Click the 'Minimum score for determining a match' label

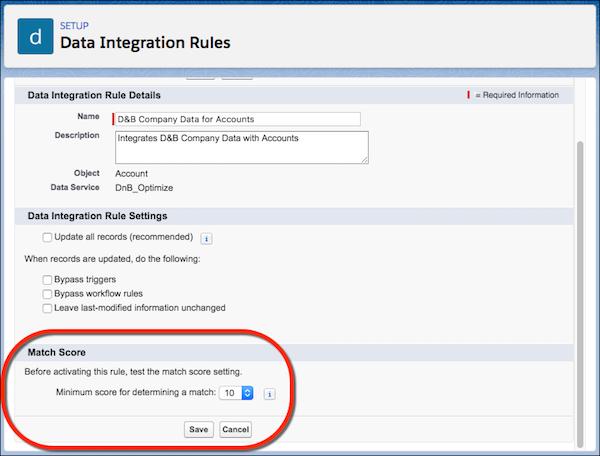(136, 392)
